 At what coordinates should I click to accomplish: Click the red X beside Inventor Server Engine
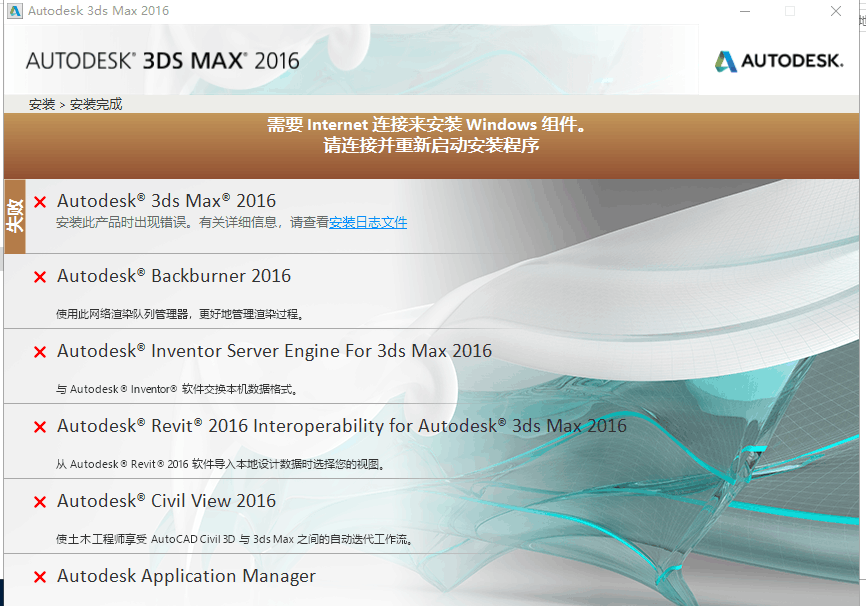(40, 352)
